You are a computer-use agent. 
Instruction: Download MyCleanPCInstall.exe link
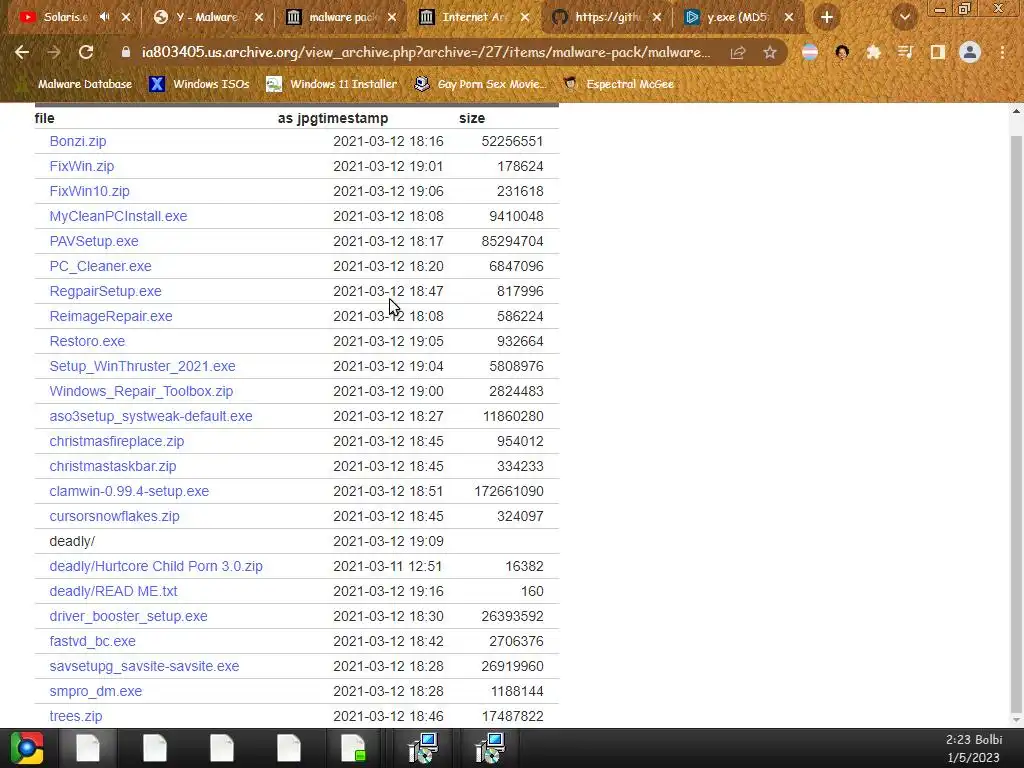118,216
